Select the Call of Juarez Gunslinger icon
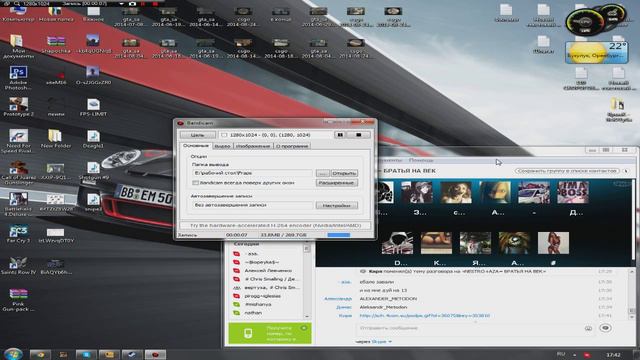The width and height of the screenshot is (640, 360). pos(18,173)
